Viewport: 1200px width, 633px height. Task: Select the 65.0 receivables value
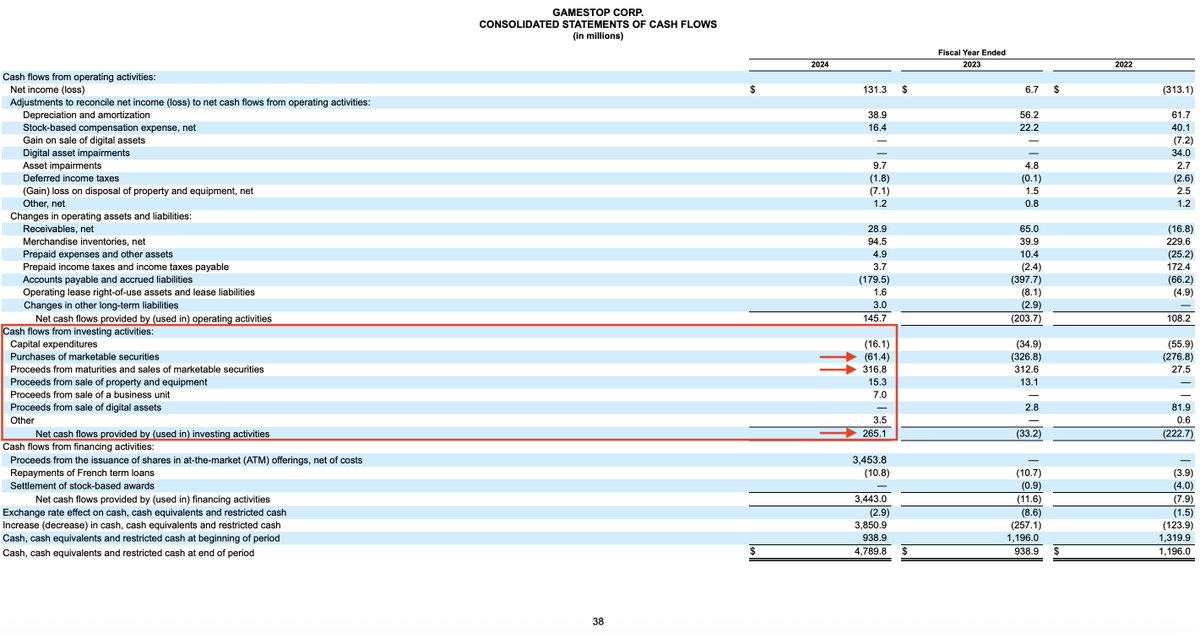click(1030, 229)
